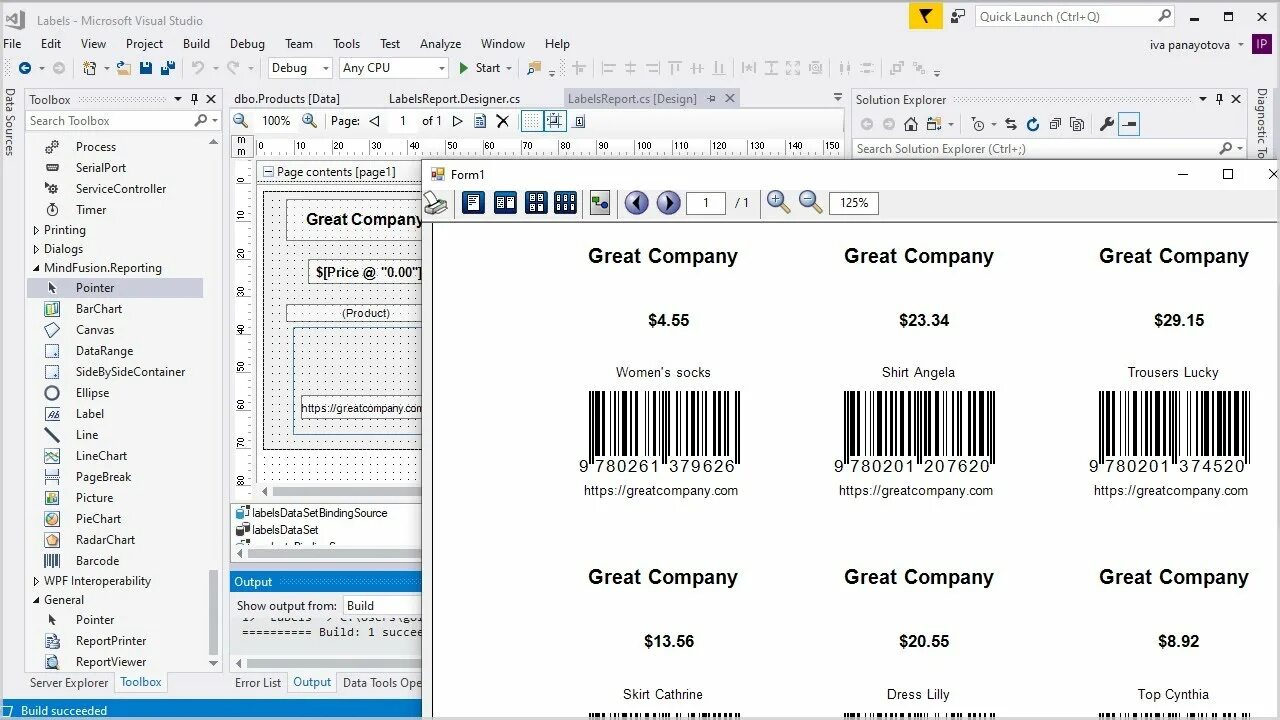The height and width of the screenshot is (720, 1280).
Task: Select six-page layout in Form1 toolbar
Action: point(565,203)
